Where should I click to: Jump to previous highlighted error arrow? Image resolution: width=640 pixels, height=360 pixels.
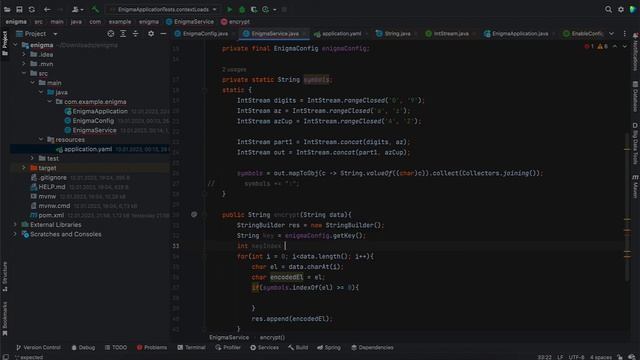pyautogui.click(x=615, y=47)
